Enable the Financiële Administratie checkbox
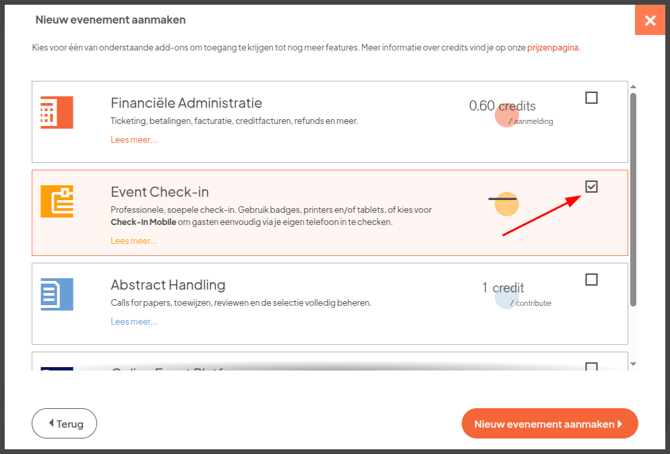Screen dimensions: 670x454 [591, 98]
